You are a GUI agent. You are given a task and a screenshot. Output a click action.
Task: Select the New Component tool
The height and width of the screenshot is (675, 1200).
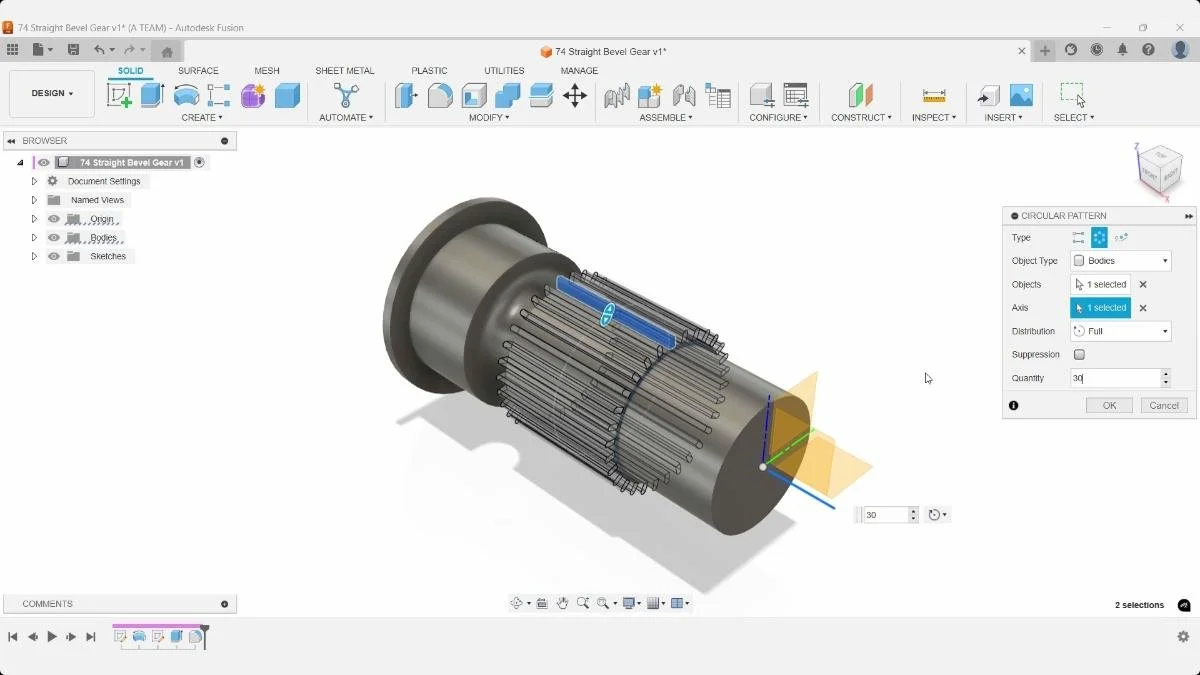coord(650,95)
